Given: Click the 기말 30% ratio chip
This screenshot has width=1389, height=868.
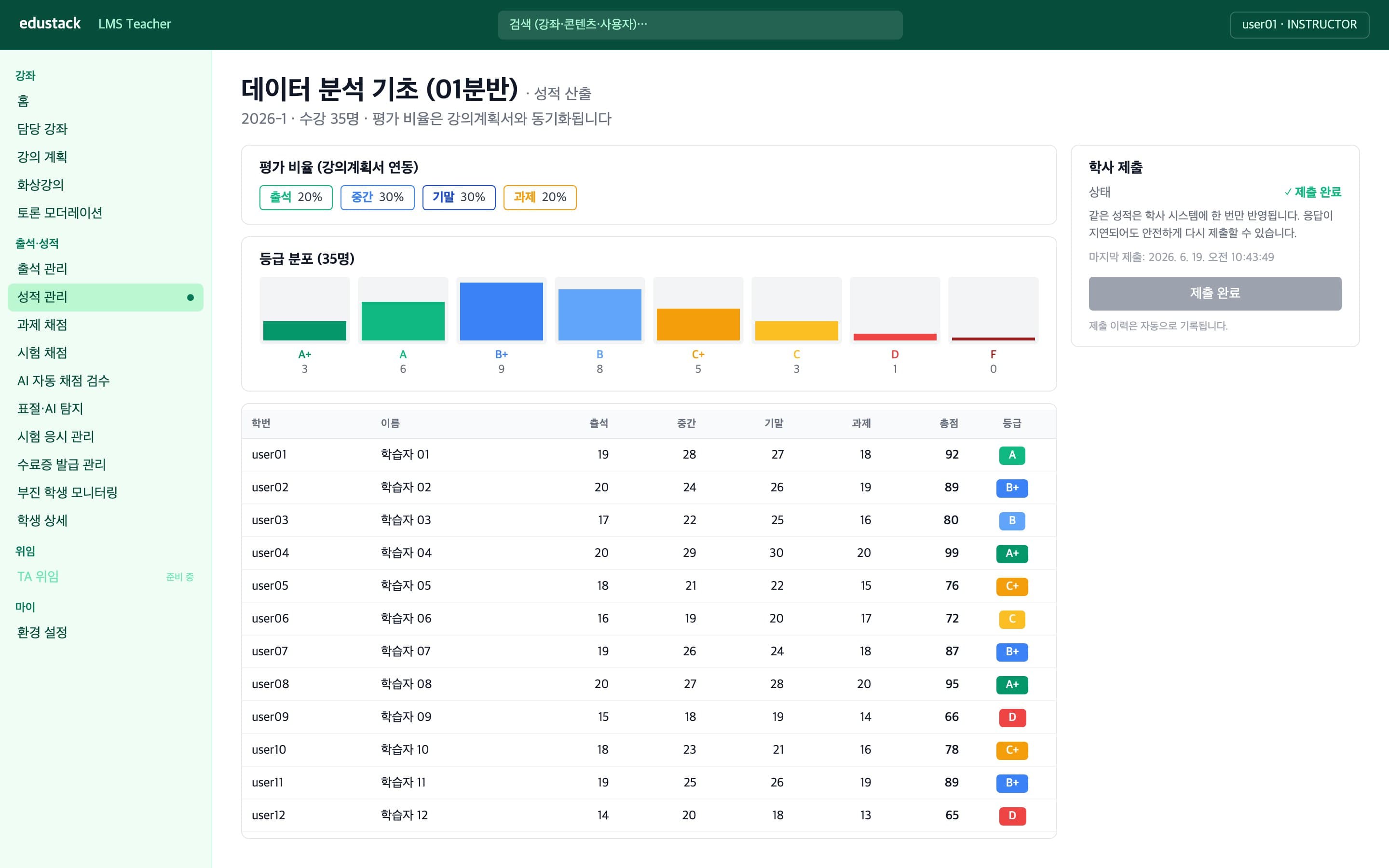Looking at the screenshot, I should click(459, 198).
